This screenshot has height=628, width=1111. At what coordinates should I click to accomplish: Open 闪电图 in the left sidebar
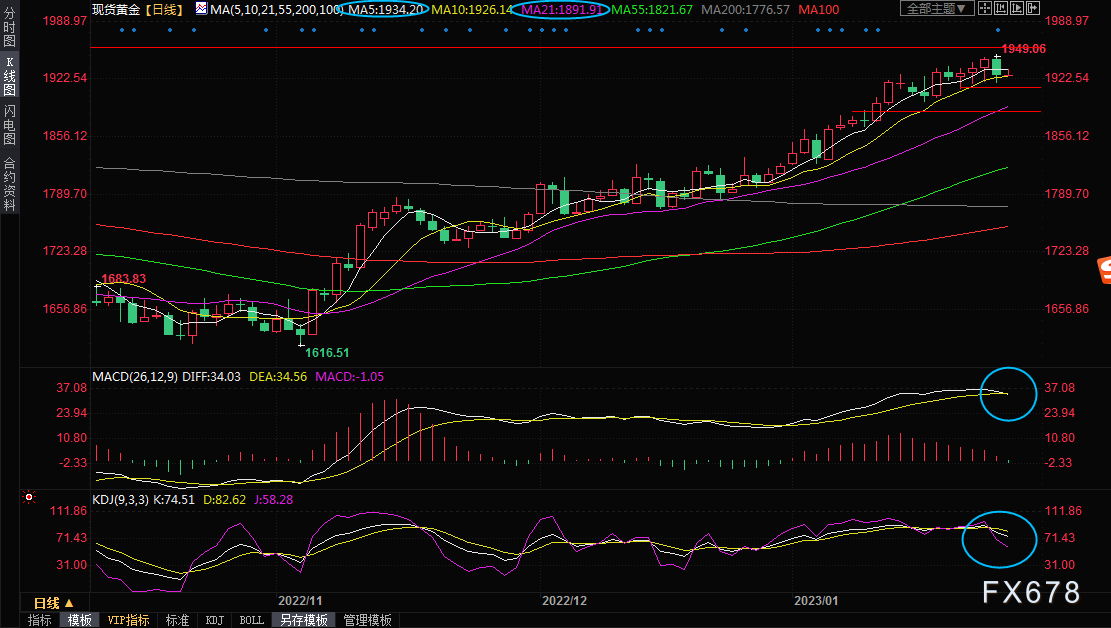[9, 125]
